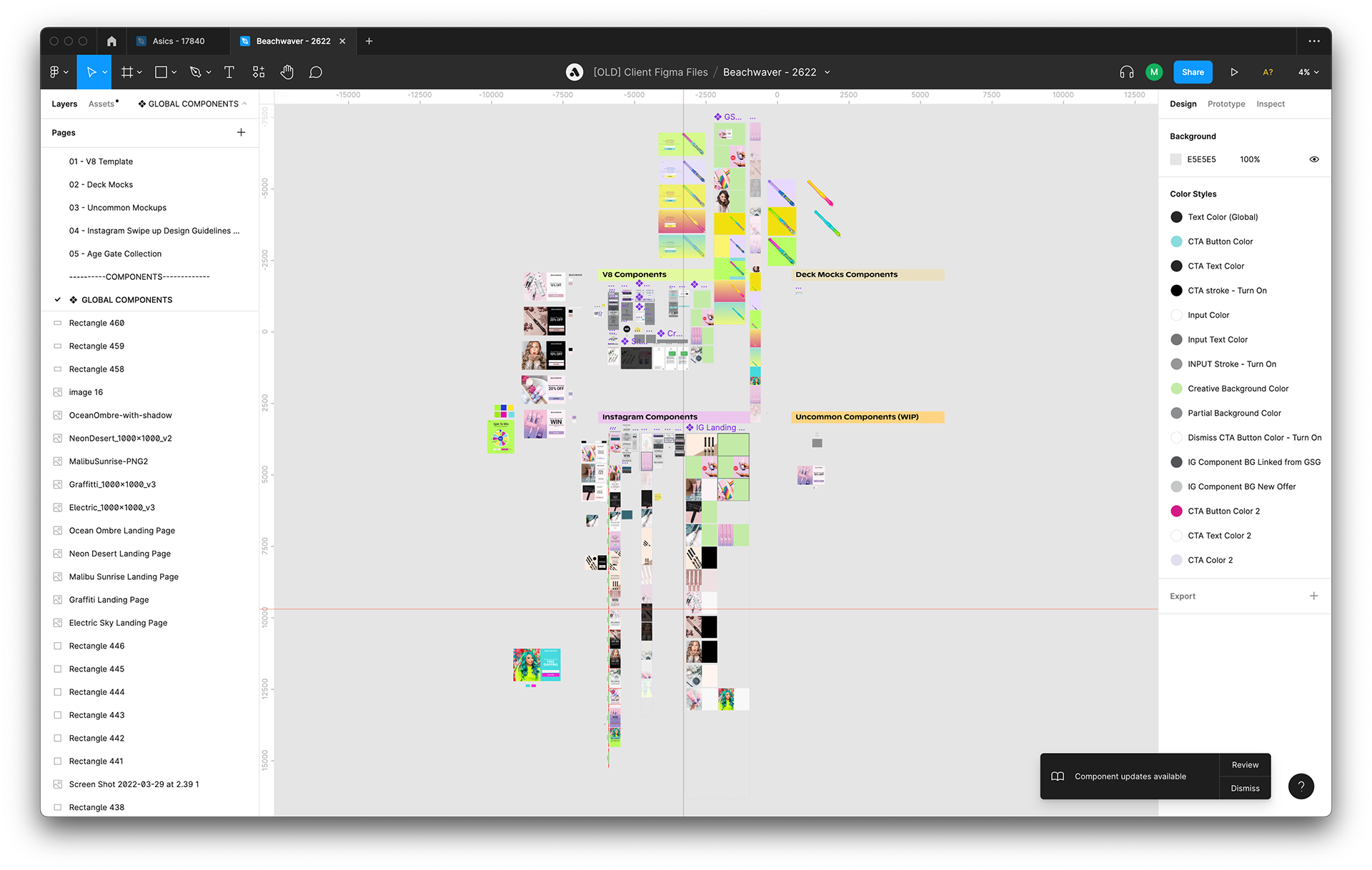This screenshot has height=870, width=1372.
Task: Open the Figma main menu dropdown
Action: 59,72
